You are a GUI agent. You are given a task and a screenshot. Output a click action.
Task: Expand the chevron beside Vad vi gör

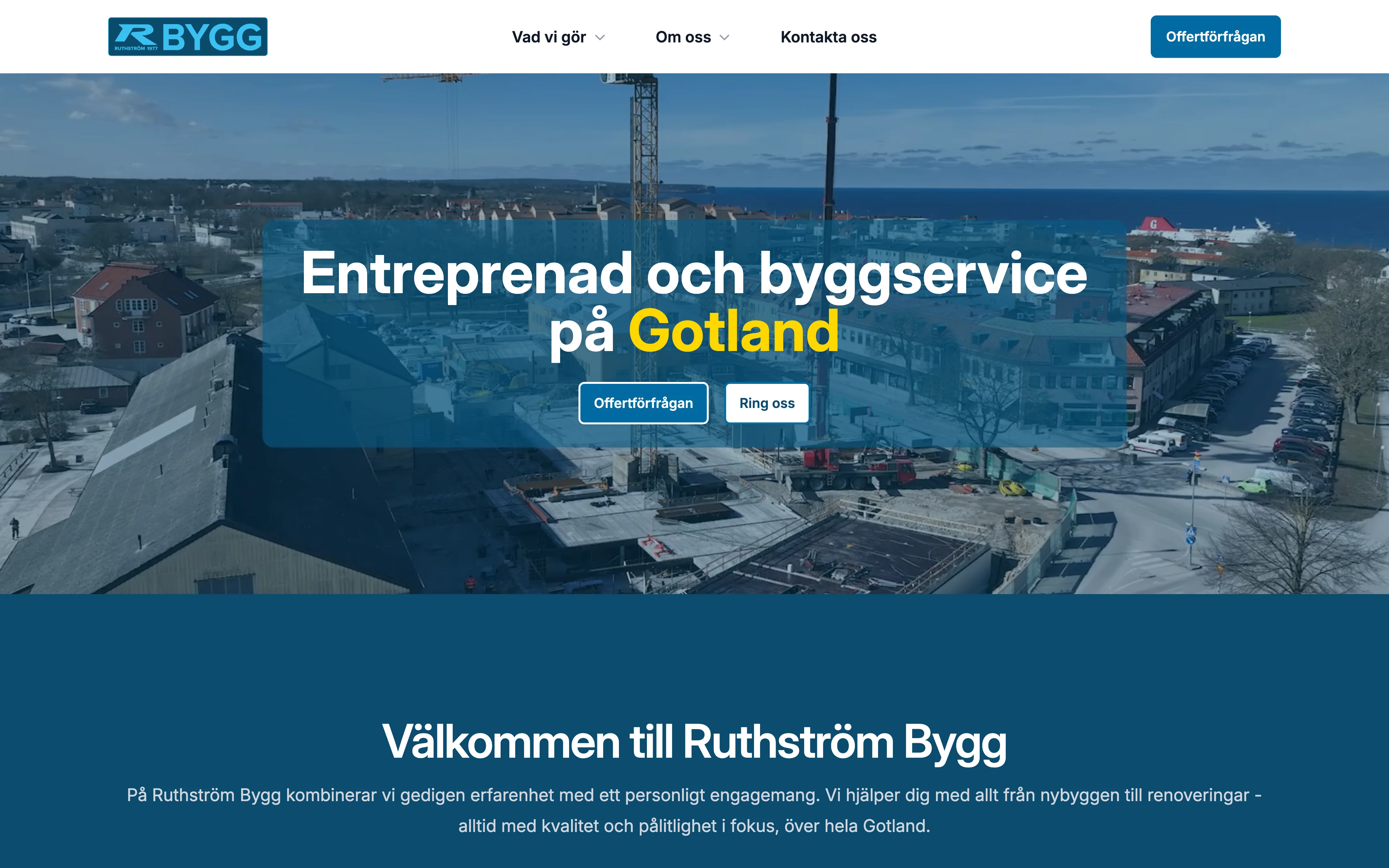tap(600, 38)
